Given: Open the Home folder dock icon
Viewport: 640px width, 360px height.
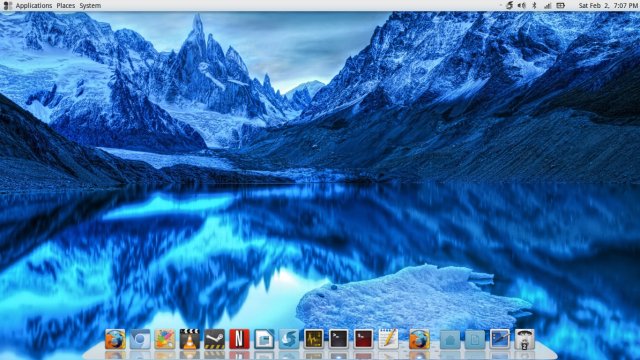Looking at the screenshot, I should (x=450, y=339).
